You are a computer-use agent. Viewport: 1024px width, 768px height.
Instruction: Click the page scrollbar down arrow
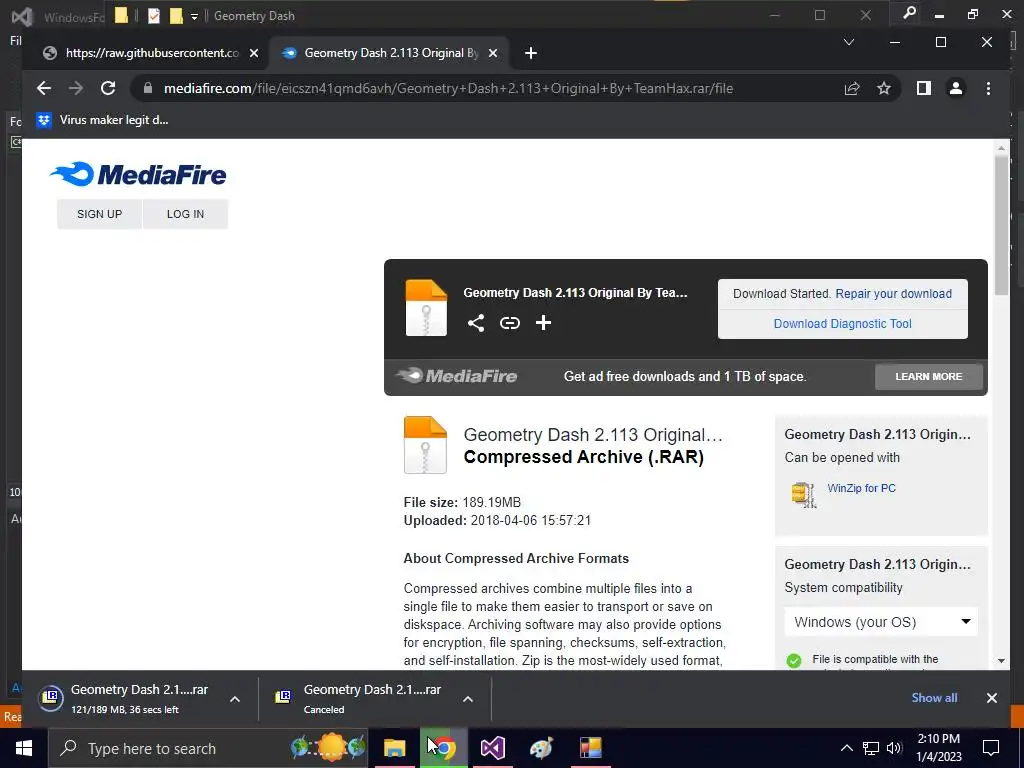pos(1001,661)
